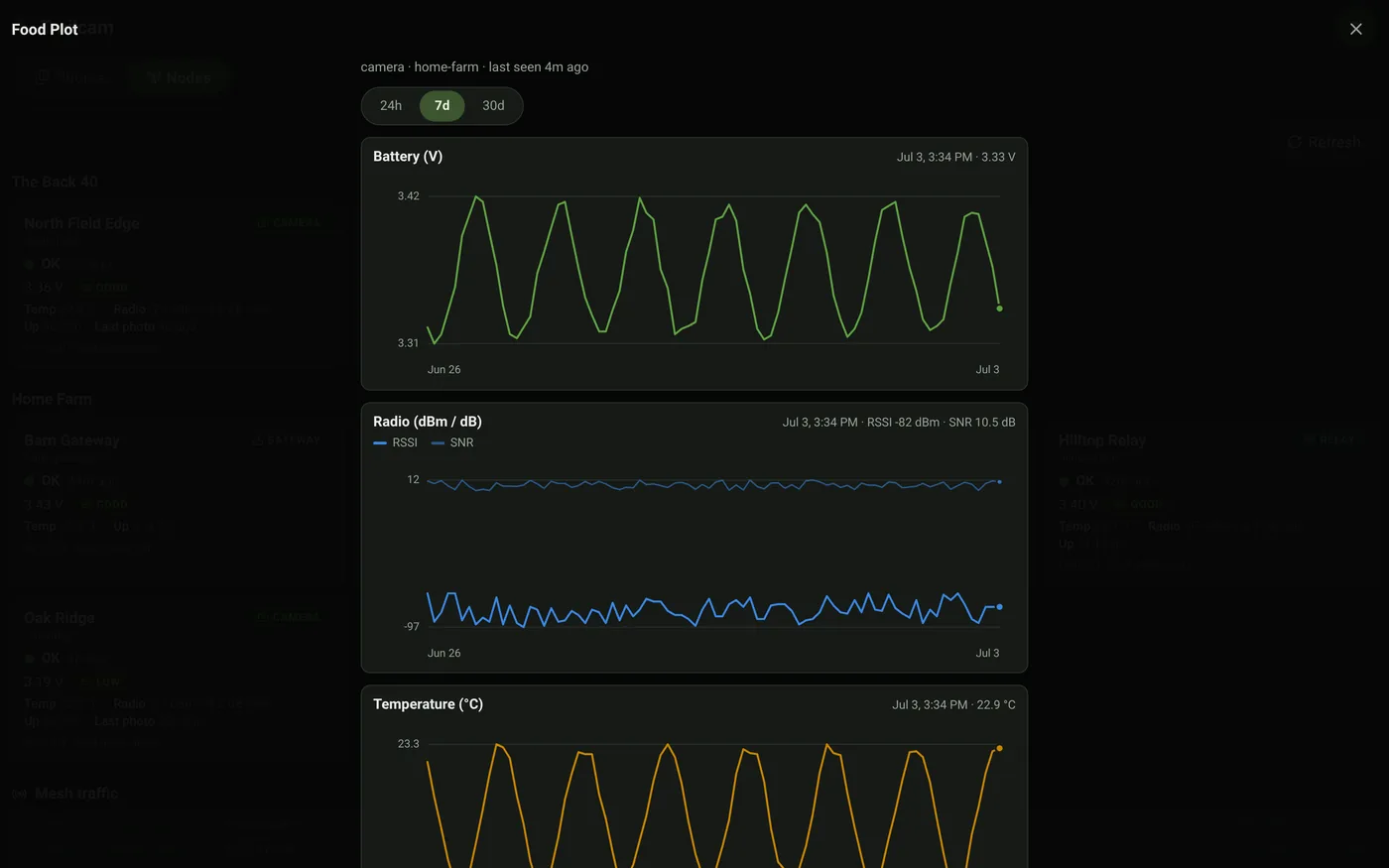The width and height of the screenshot is (1389, 868).
Task: Click the 'Radio (dBm / dB)' chart title
Action: click(428, 422)
